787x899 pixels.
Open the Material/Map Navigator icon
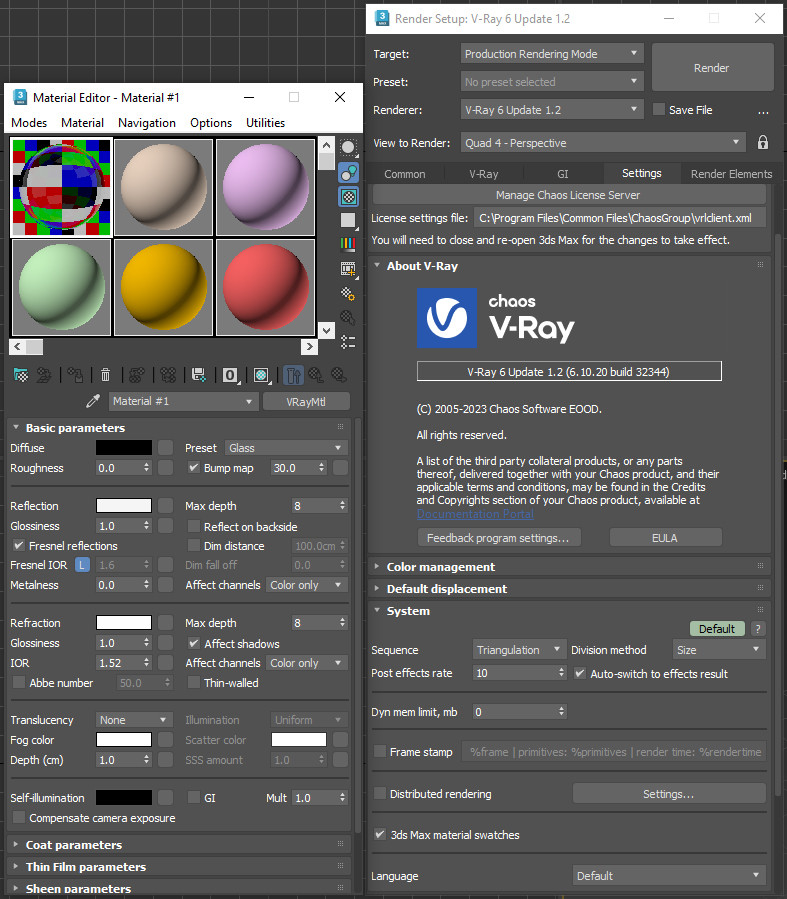[348, 342]
